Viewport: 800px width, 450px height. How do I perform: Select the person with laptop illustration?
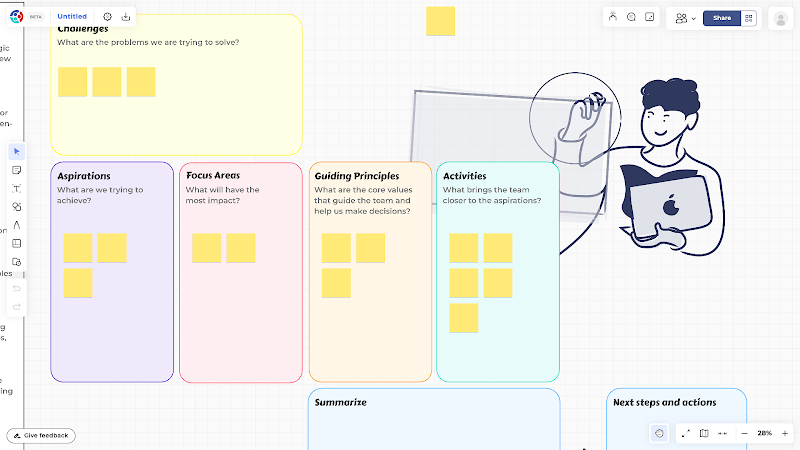[x=643, y=166]
